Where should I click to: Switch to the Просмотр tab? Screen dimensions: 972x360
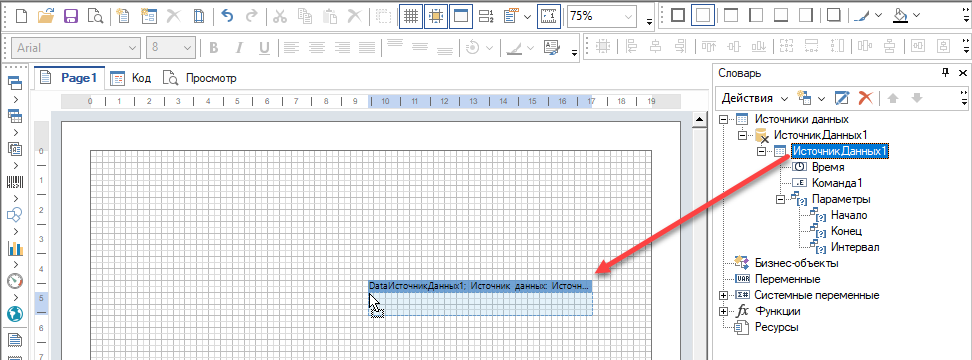200,79
